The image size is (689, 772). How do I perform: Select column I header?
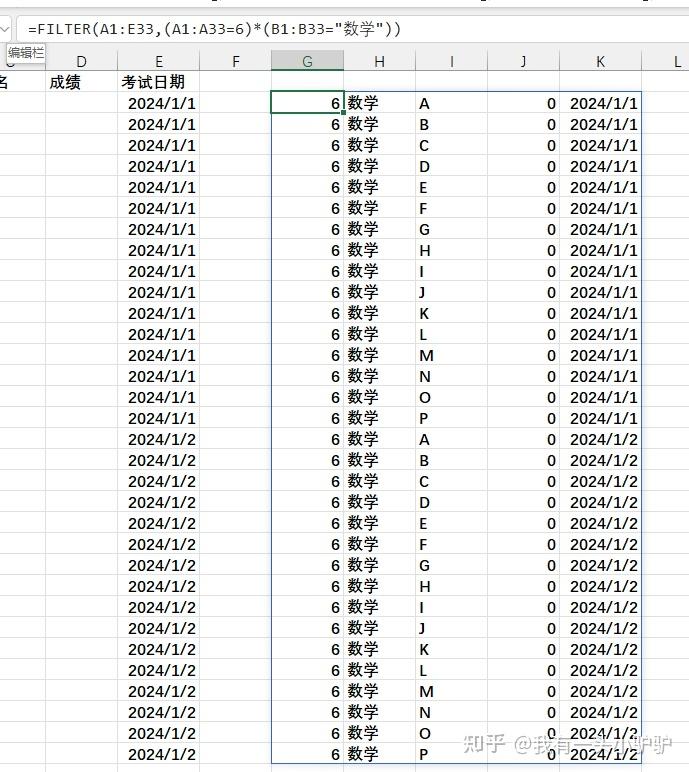(x=452, y=62)
